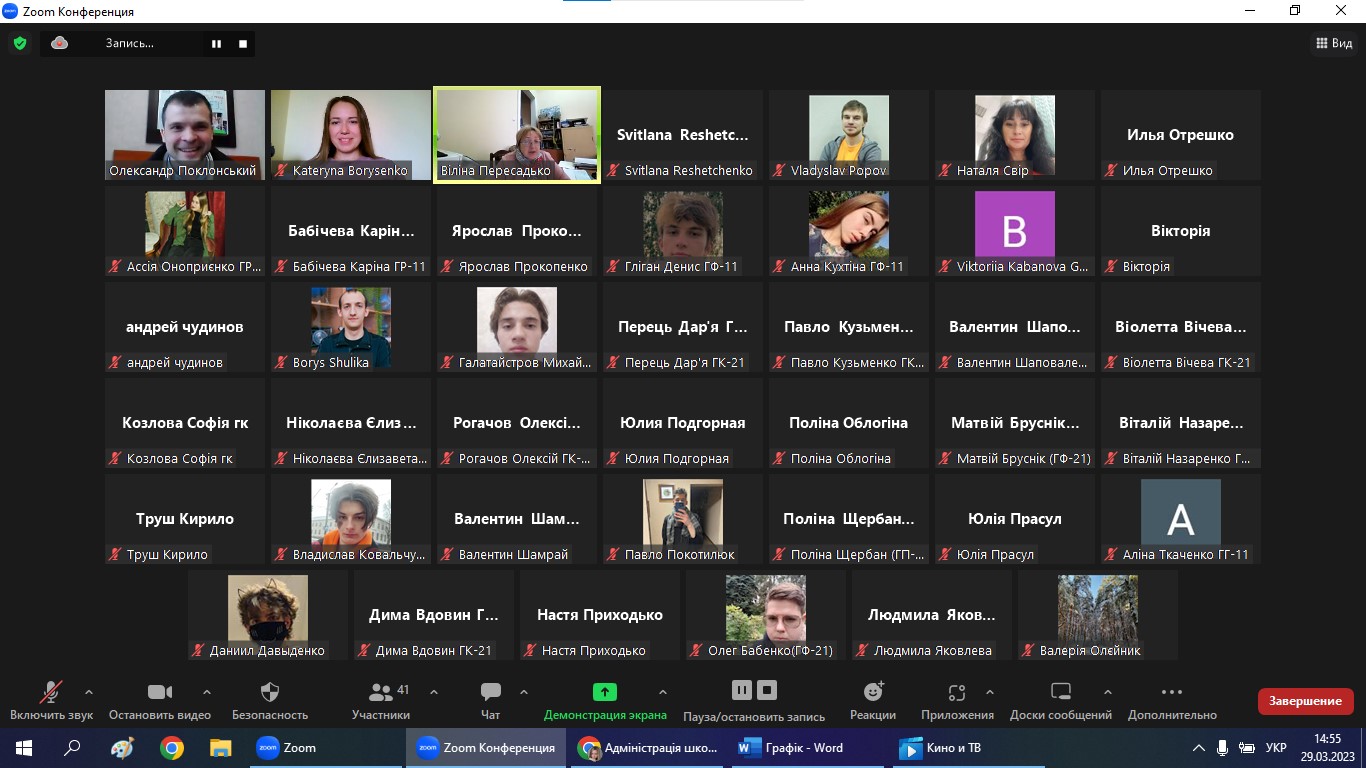The width and height of the screenshot is (1366, 768).
Task: Expand the participants options arrow
Action: tap(434, 692)
